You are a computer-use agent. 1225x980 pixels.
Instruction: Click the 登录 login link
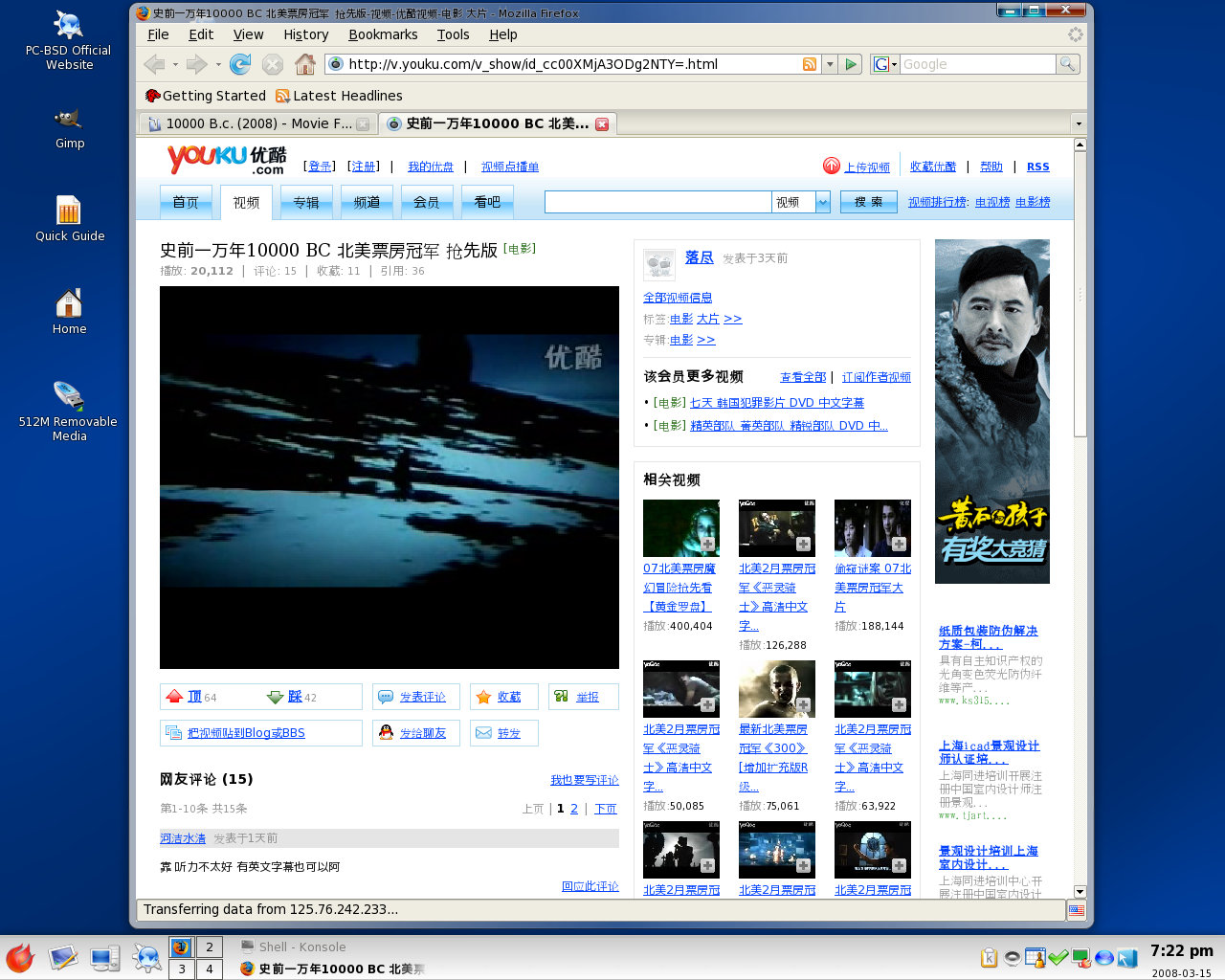[320, 167]
